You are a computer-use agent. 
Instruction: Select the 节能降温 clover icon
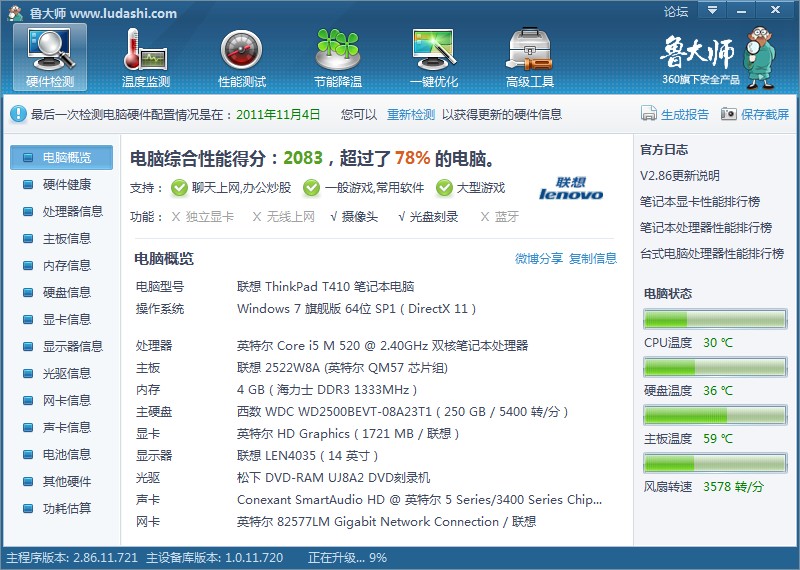(x=338, y=57)
